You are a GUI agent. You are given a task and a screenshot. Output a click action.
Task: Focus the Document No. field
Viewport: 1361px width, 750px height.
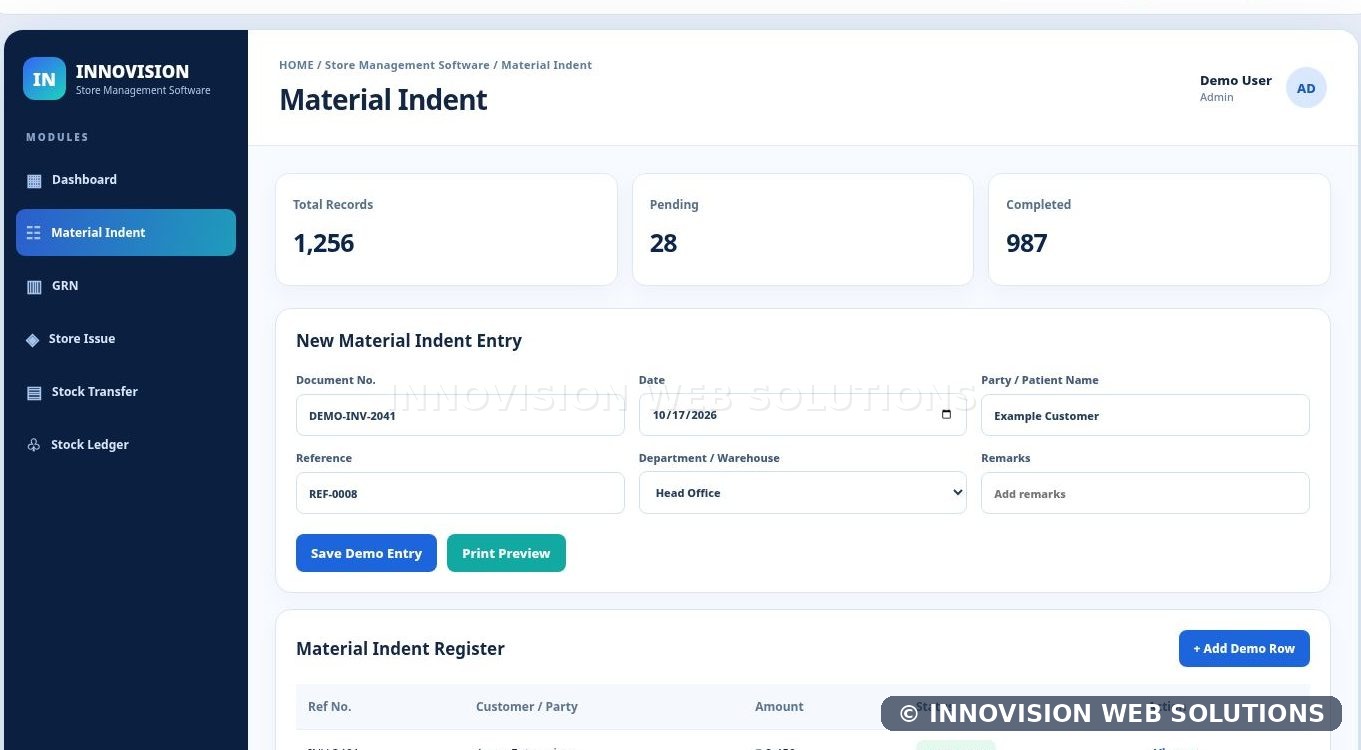click(460, 415)
